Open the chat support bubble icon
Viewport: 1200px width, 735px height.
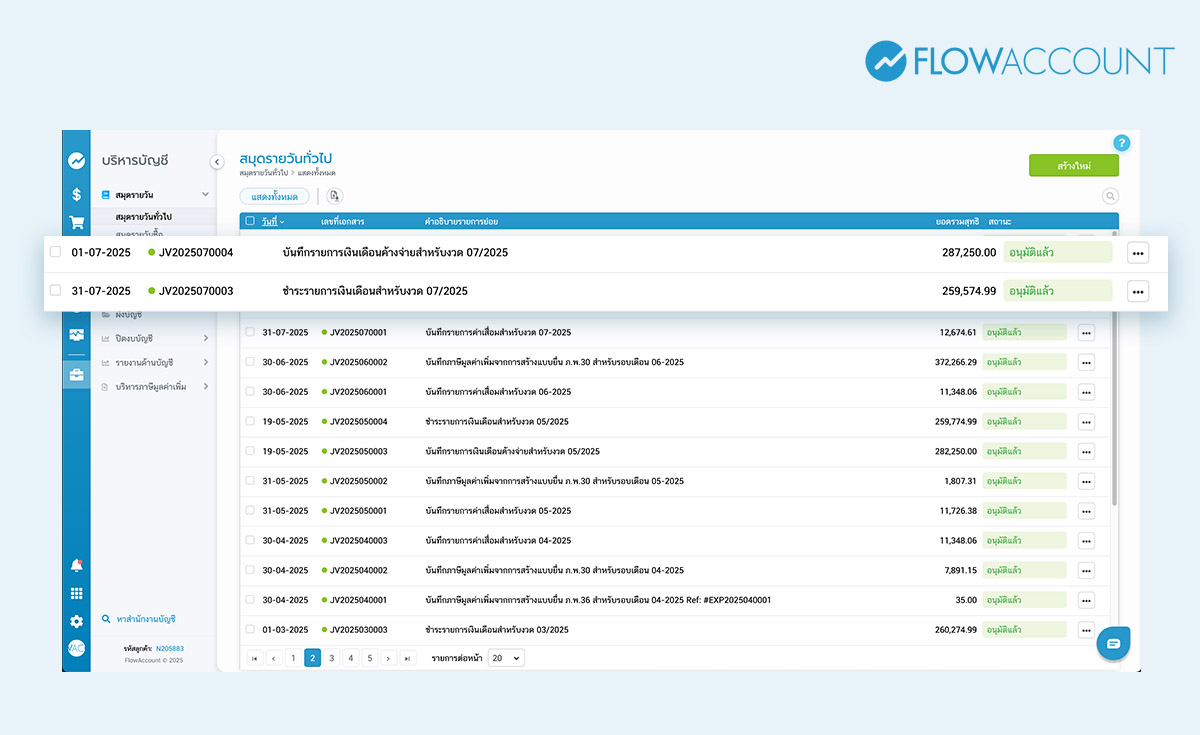tap(1113, 643)
